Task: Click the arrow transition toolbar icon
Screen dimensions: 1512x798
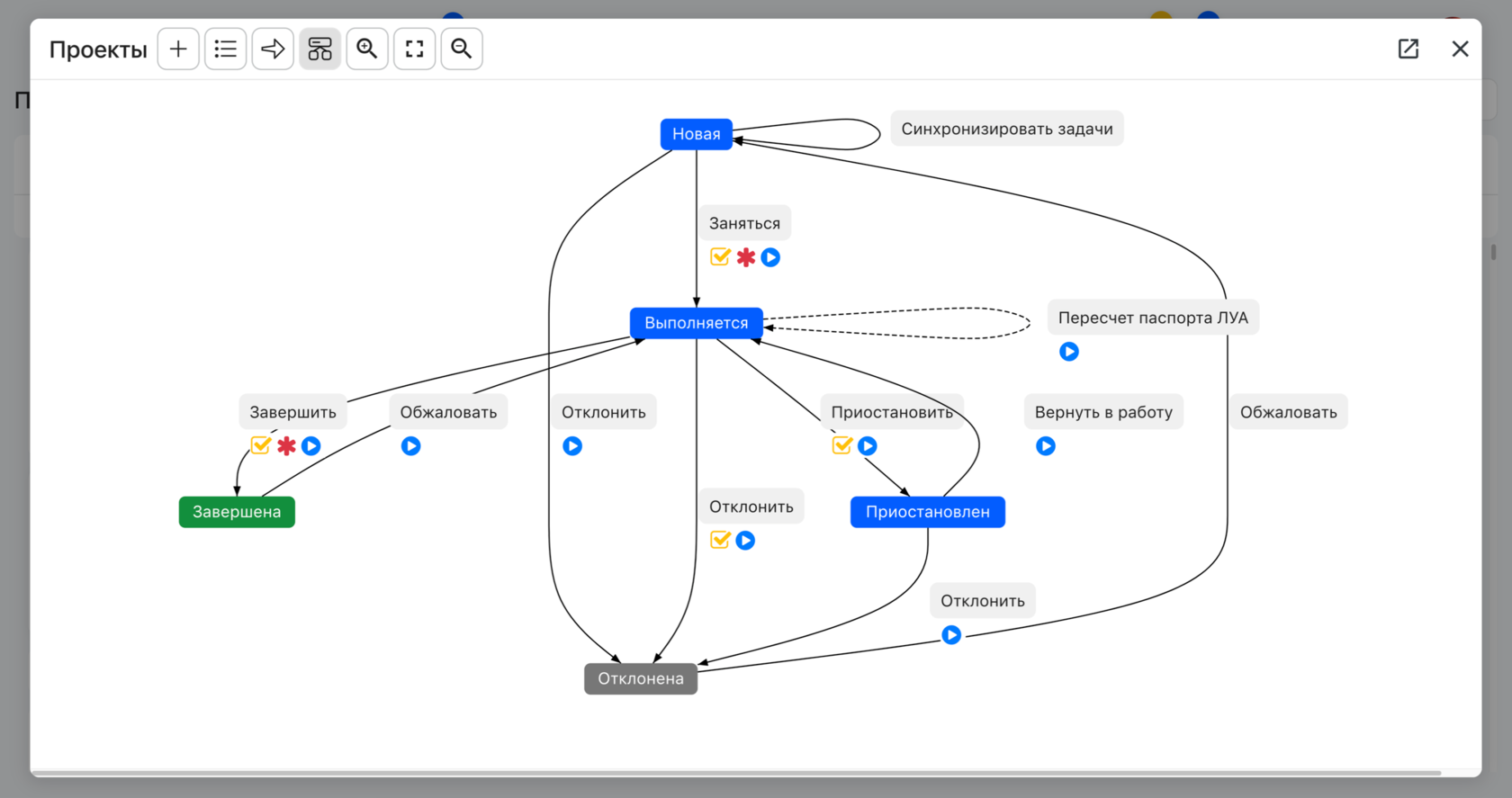Action: 273,49
